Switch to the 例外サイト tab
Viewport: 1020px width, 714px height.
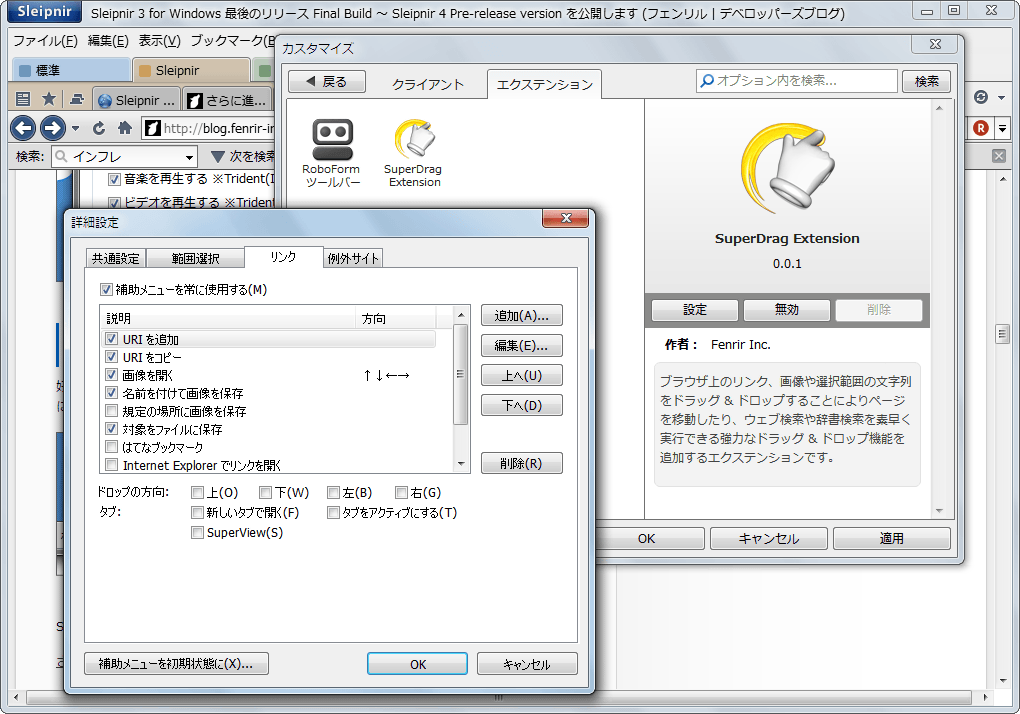[353, 258]
